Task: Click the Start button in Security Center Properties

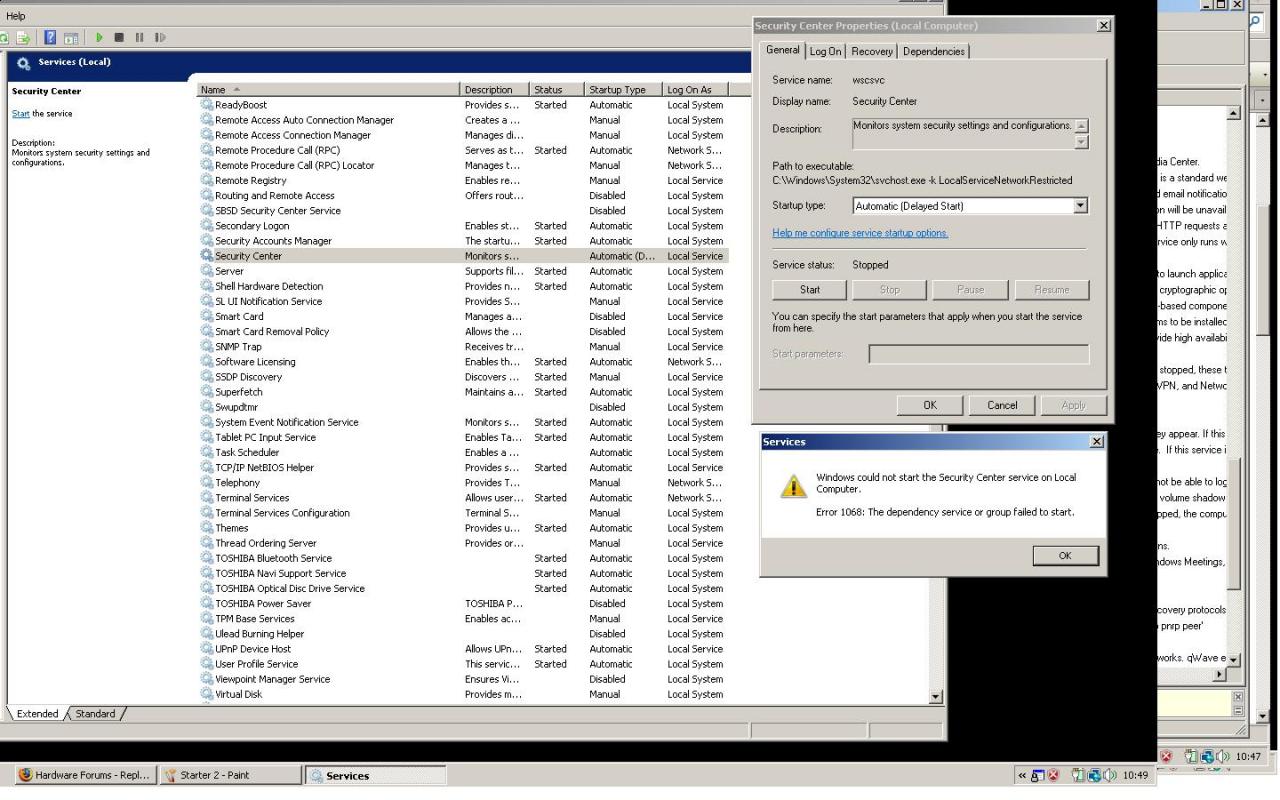Action: tap(809, 290)
